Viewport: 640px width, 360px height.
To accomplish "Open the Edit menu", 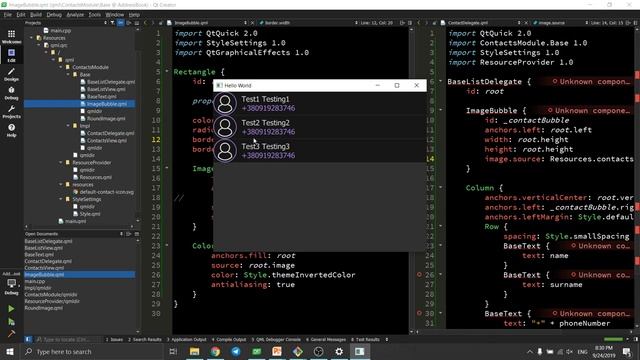I will tap(21, 15).
